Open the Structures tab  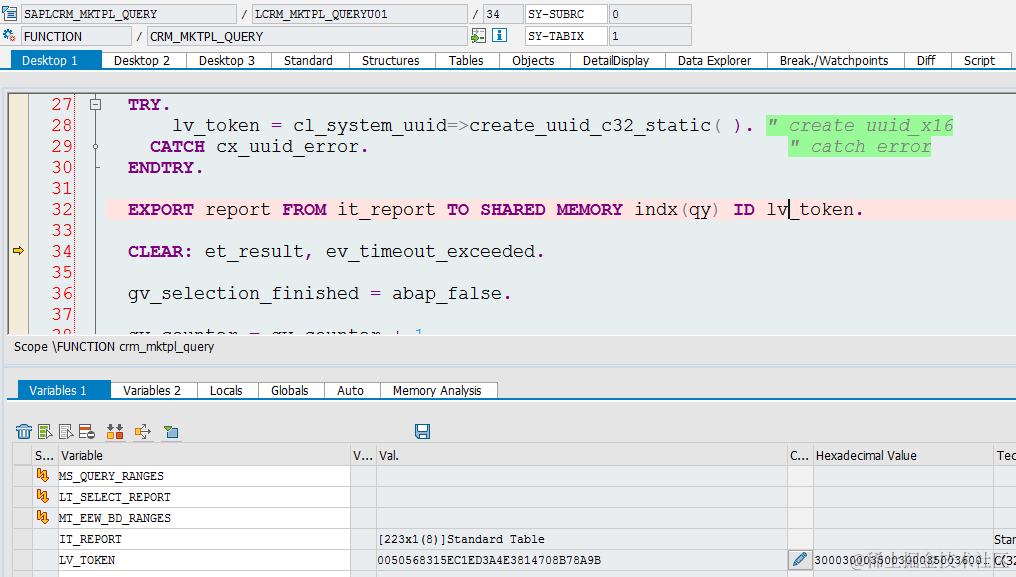391,60
